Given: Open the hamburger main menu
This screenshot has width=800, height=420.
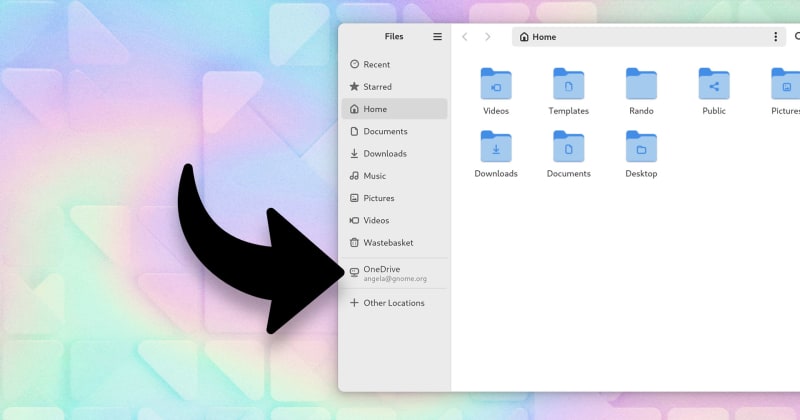Looking at the screenshot, I should 437,37.
